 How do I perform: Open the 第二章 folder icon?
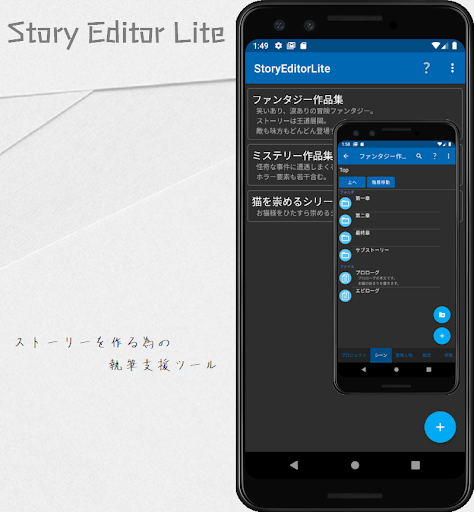click(345, 221)
